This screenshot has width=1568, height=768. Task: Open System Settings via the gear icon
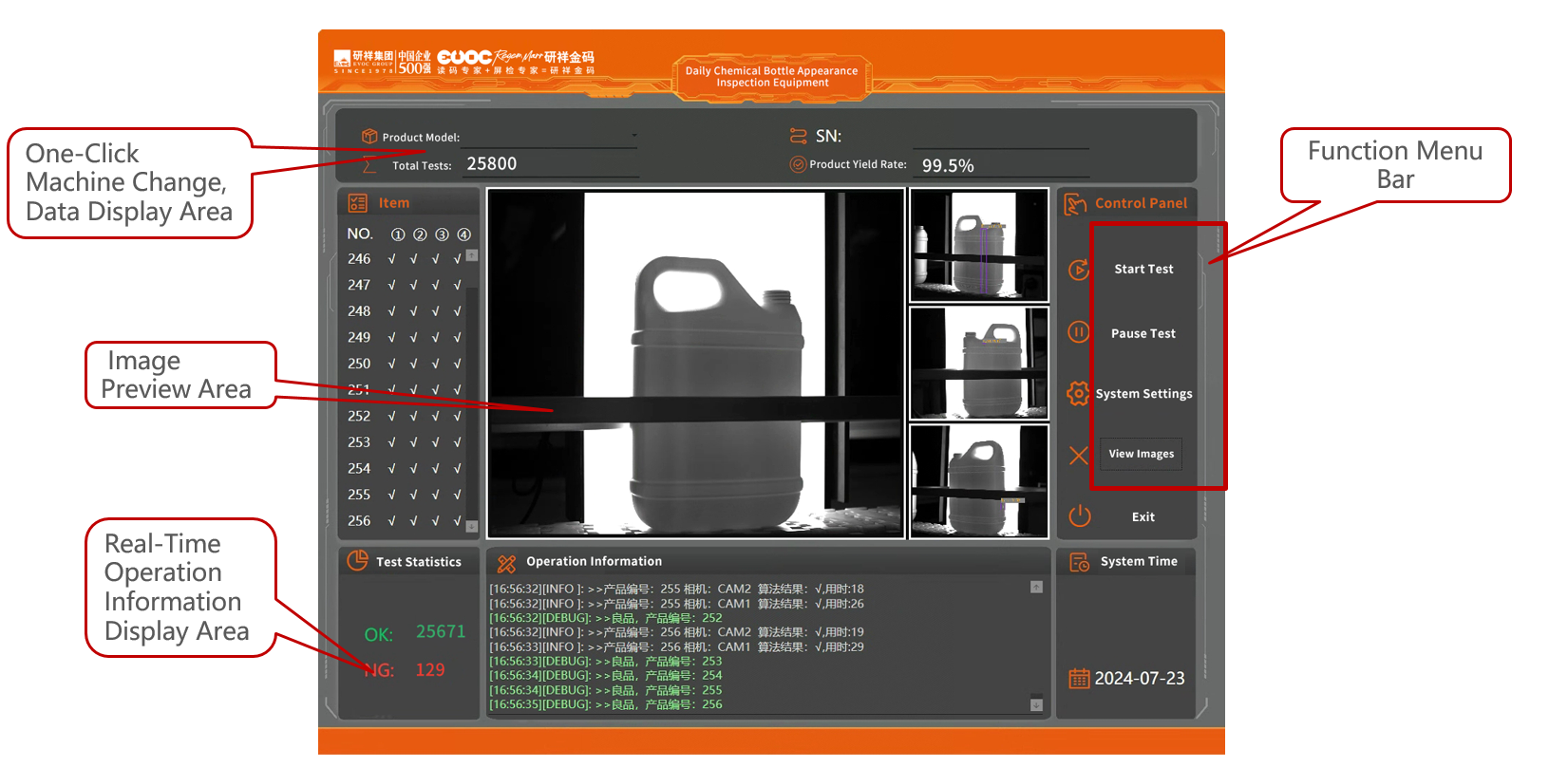[x=1078, y=393]
